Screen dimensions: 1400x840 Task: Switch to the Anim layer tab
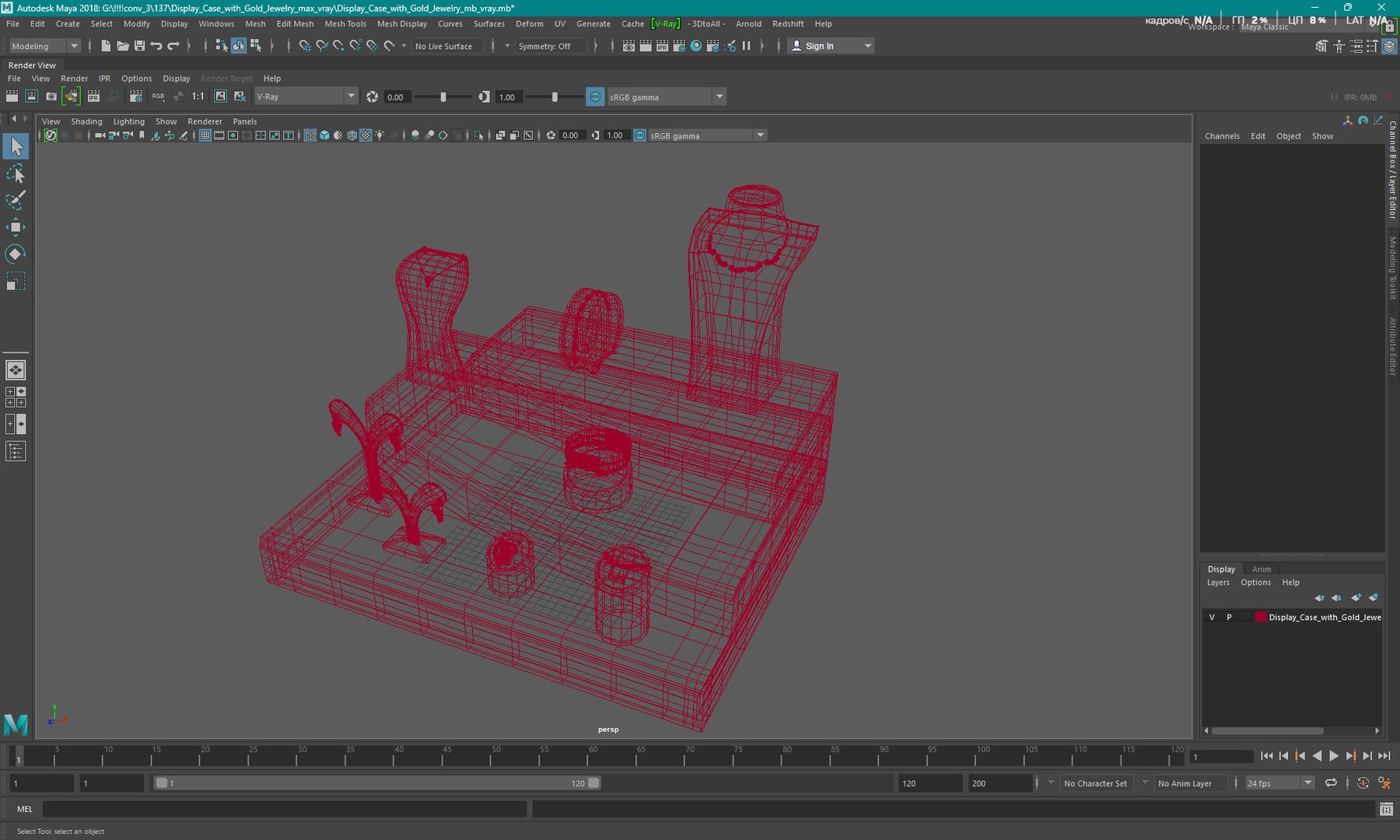click(1261, 569)
